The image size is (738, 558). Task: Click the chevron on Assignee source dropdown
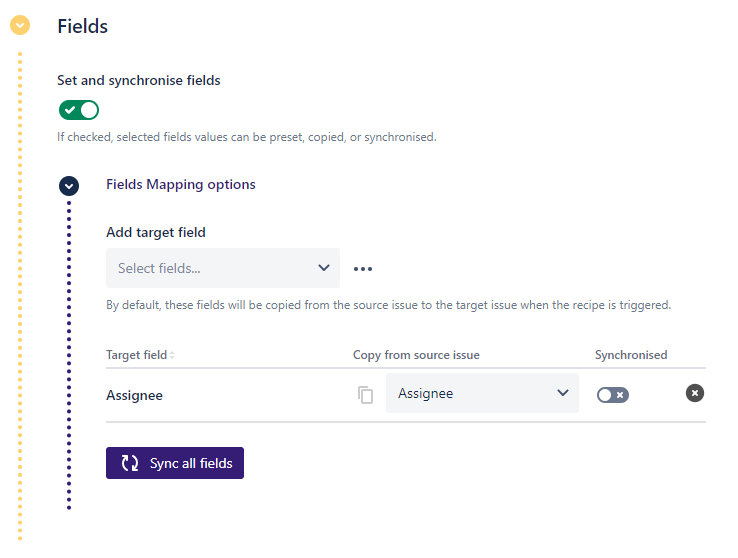562,393
